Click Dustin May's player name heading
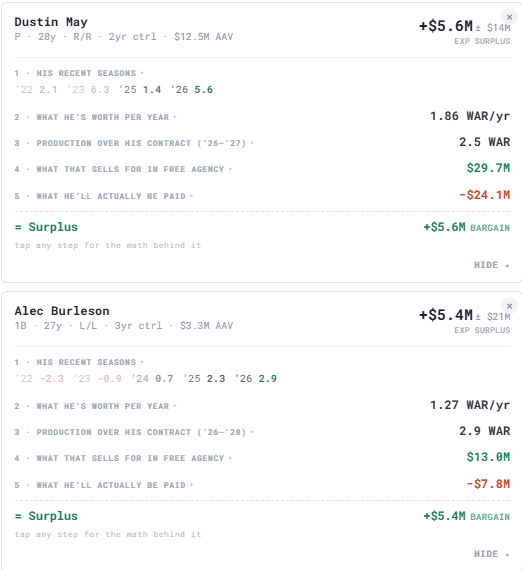 point(51,22)
